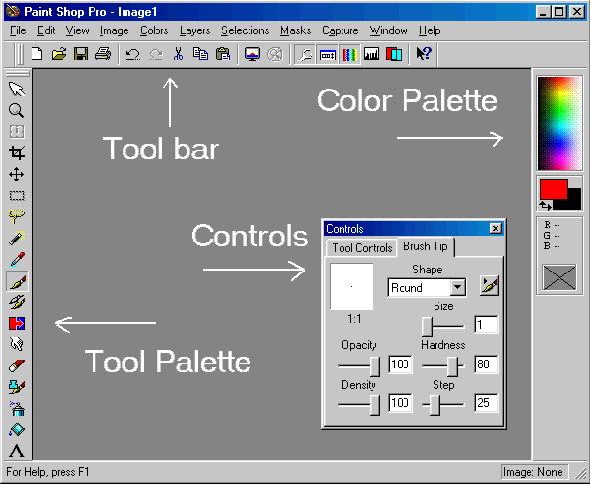
Task: Select the Crop tool
Action: click(17, 153)
